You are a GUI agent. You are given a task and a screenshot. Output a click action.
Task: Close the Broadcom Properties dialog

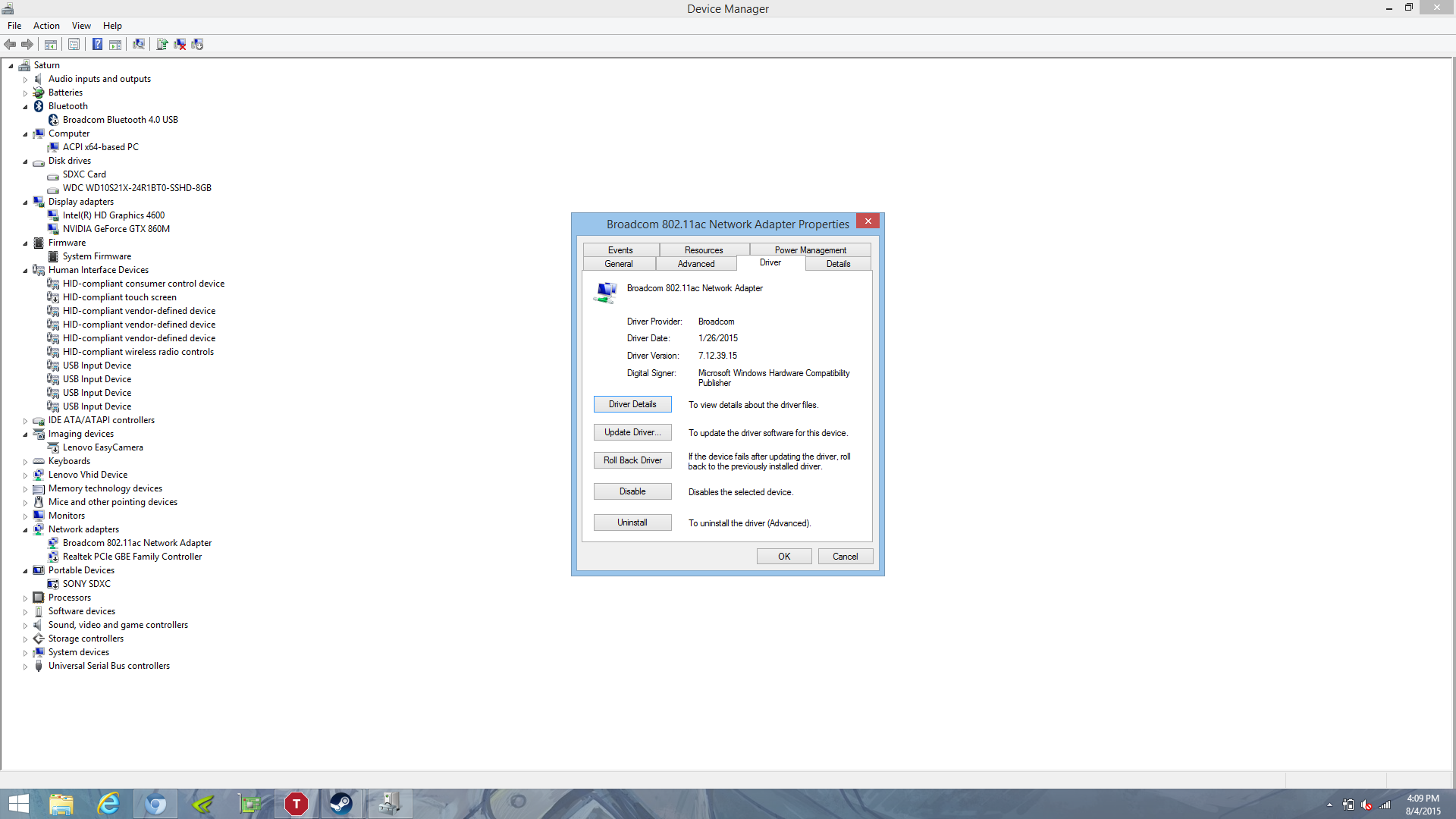(868, 221)
